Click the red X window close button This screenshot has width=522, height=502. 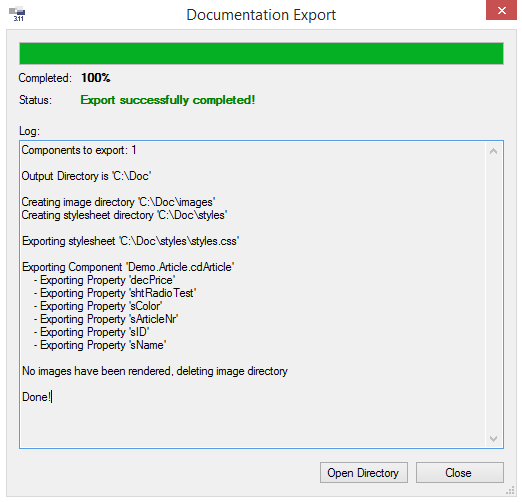[x=501, y=10]
